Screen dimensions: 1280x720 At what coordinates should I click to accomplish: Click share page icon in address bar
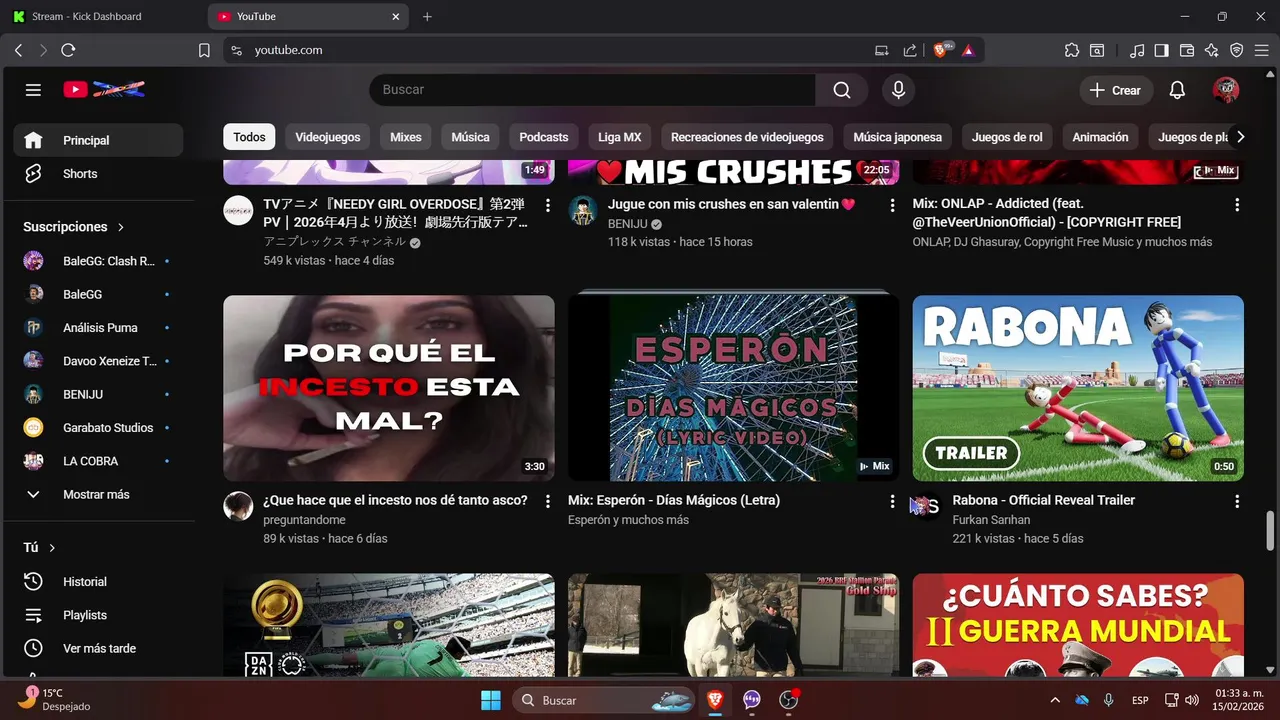(910, 50)
